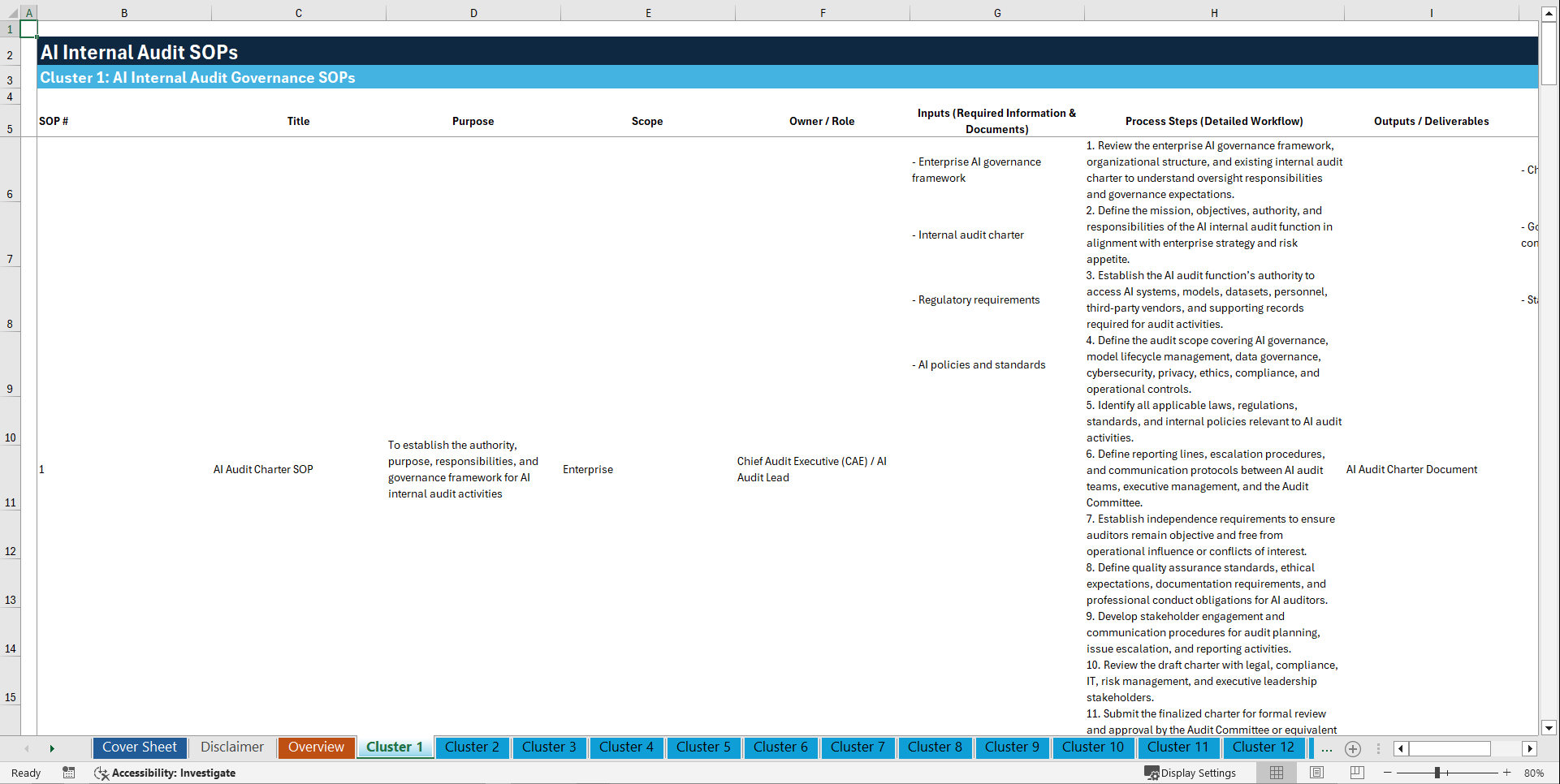
Task: Select column E header
Action: [648, 13]
